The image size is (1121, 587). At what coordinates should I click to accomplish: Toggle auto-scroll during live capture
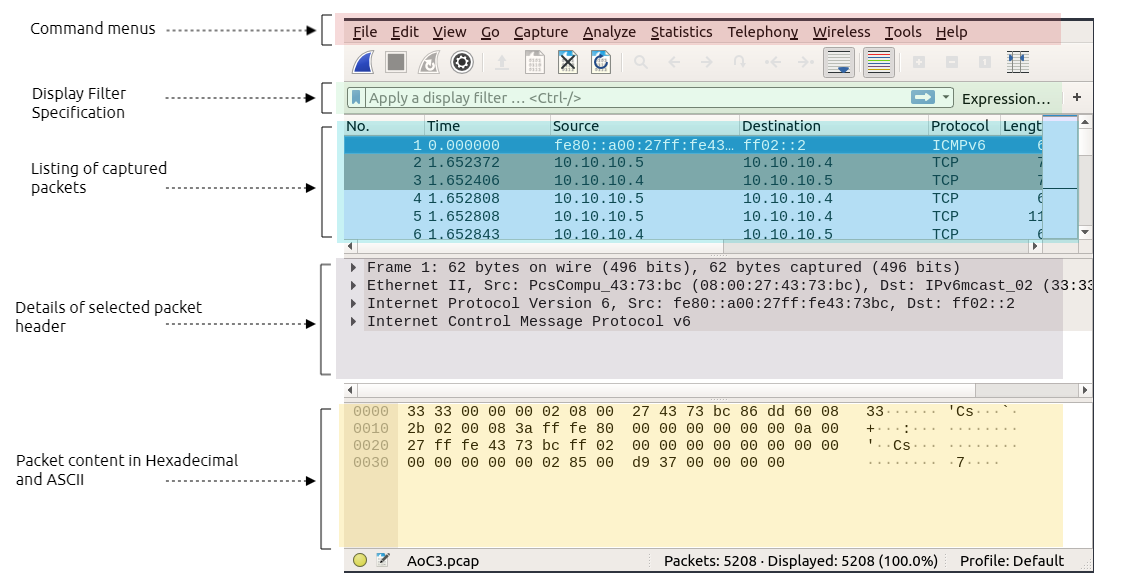point(840,63)
